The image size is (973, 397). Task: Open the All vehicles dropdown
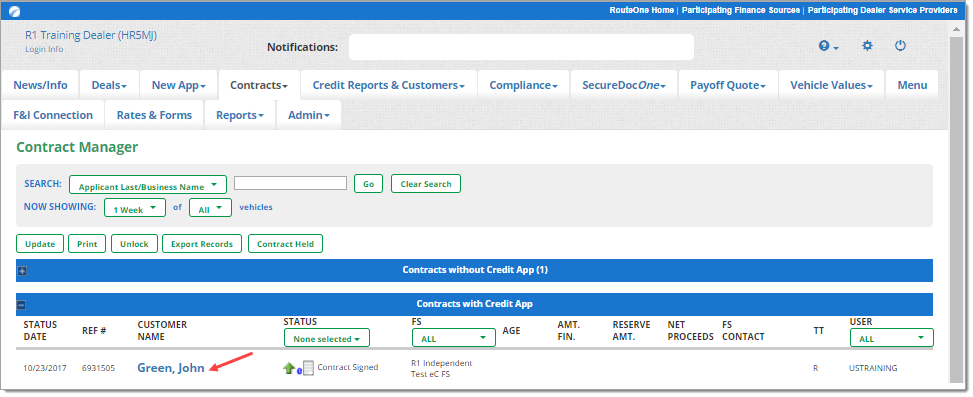[210, 208]
